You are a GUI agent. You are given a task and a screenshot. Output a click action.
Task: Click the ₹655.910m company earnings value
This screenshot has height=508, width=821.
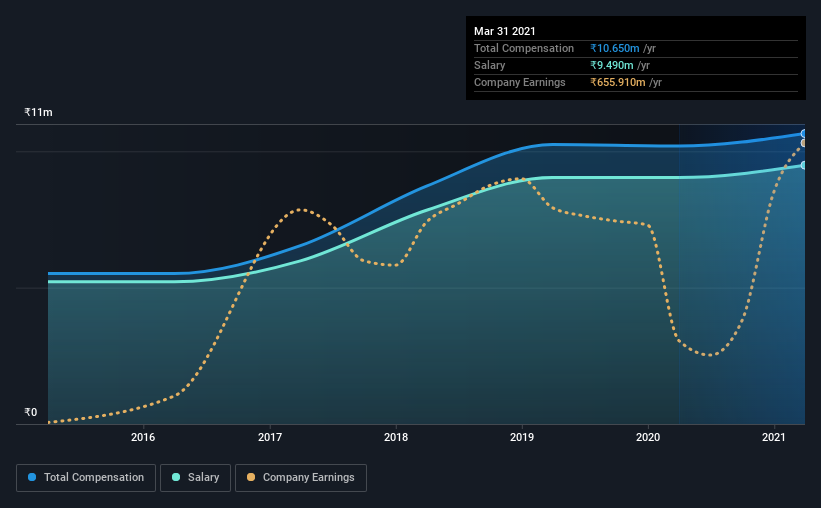[618, 82]
